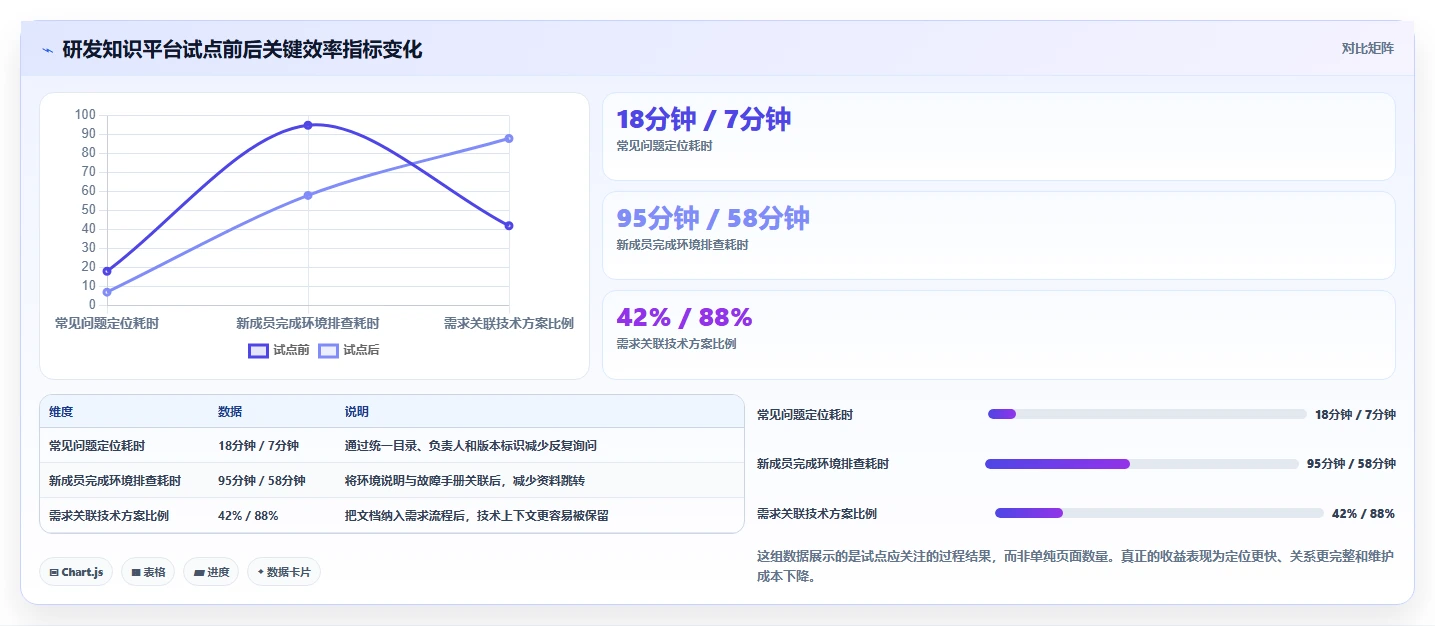The height and width of the screenshot is (626, 1435).
Task: Click the summary paragraph starting 这组数据展示
Action: tap(1076, 566)
